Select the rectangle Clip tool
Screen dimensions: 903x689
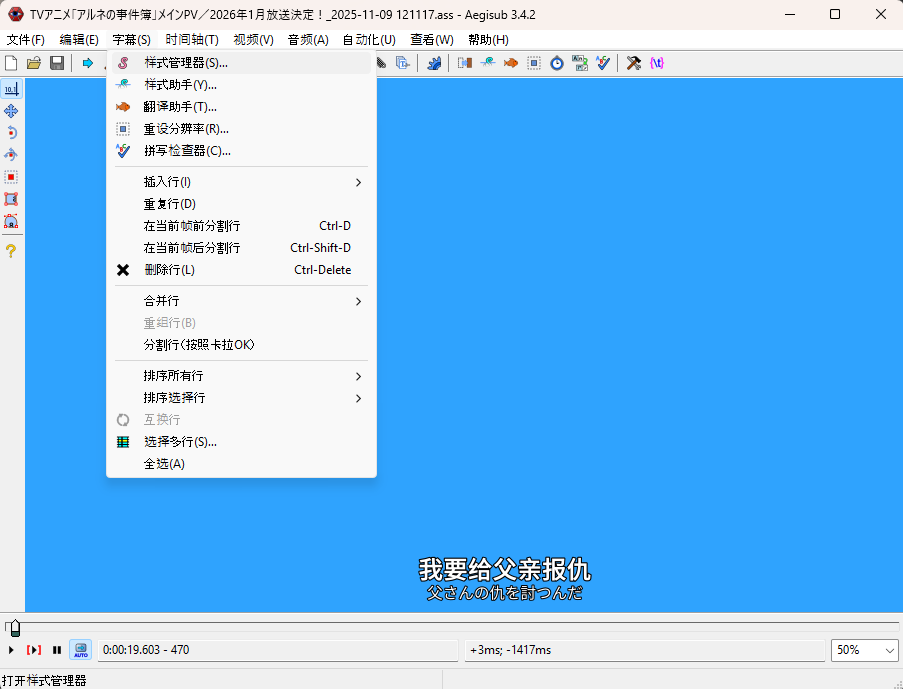click(x=11, y=199)
